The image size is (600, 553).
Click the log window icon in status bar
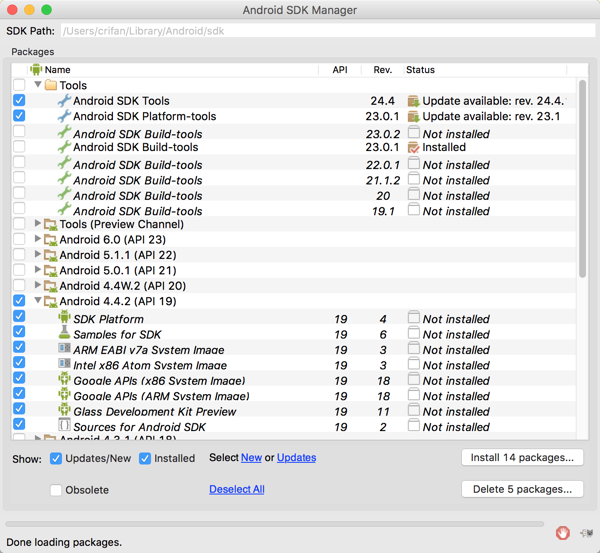pos(585,533)
